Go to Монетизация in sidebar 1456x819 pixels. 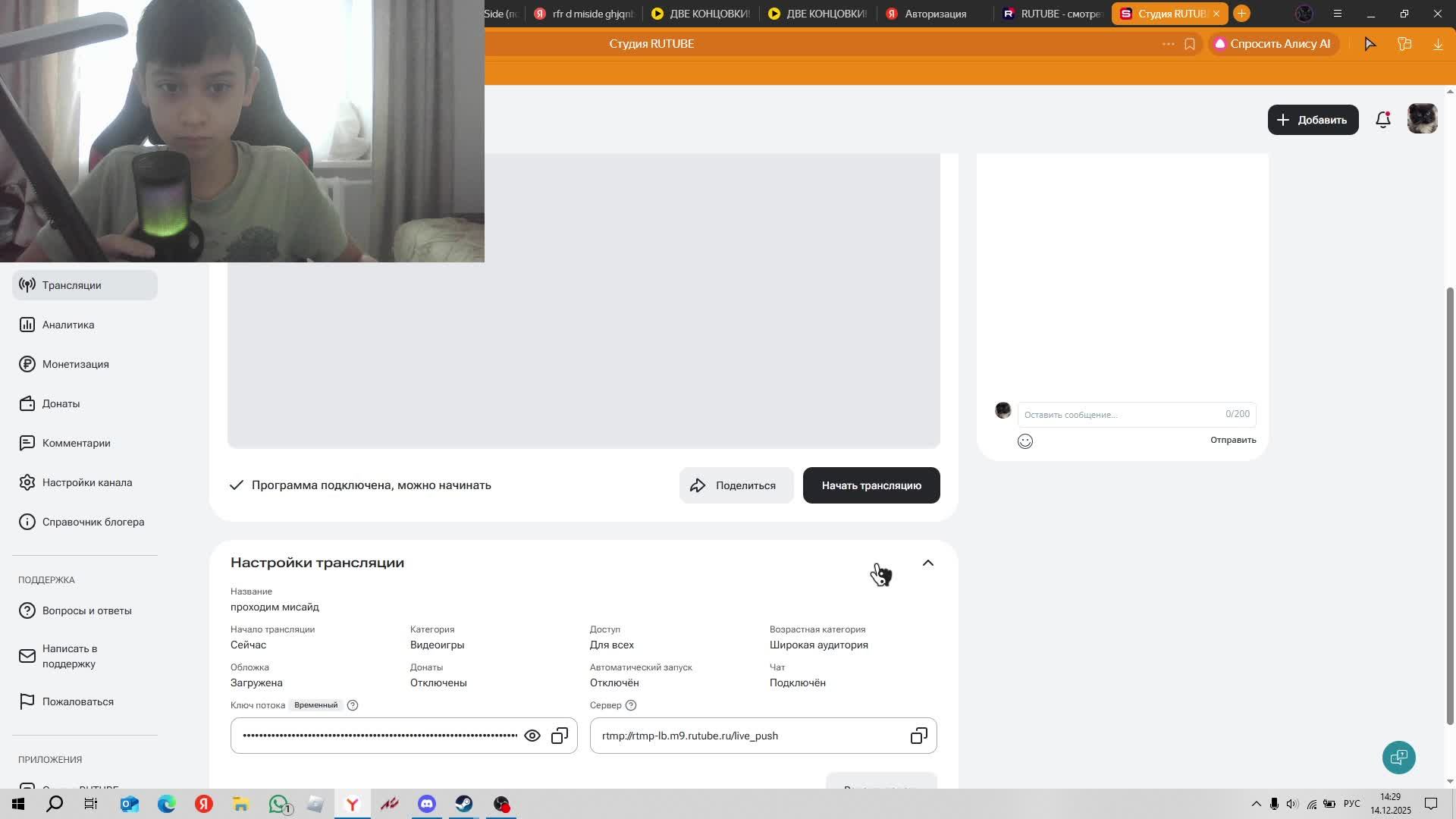click(75, 364)
